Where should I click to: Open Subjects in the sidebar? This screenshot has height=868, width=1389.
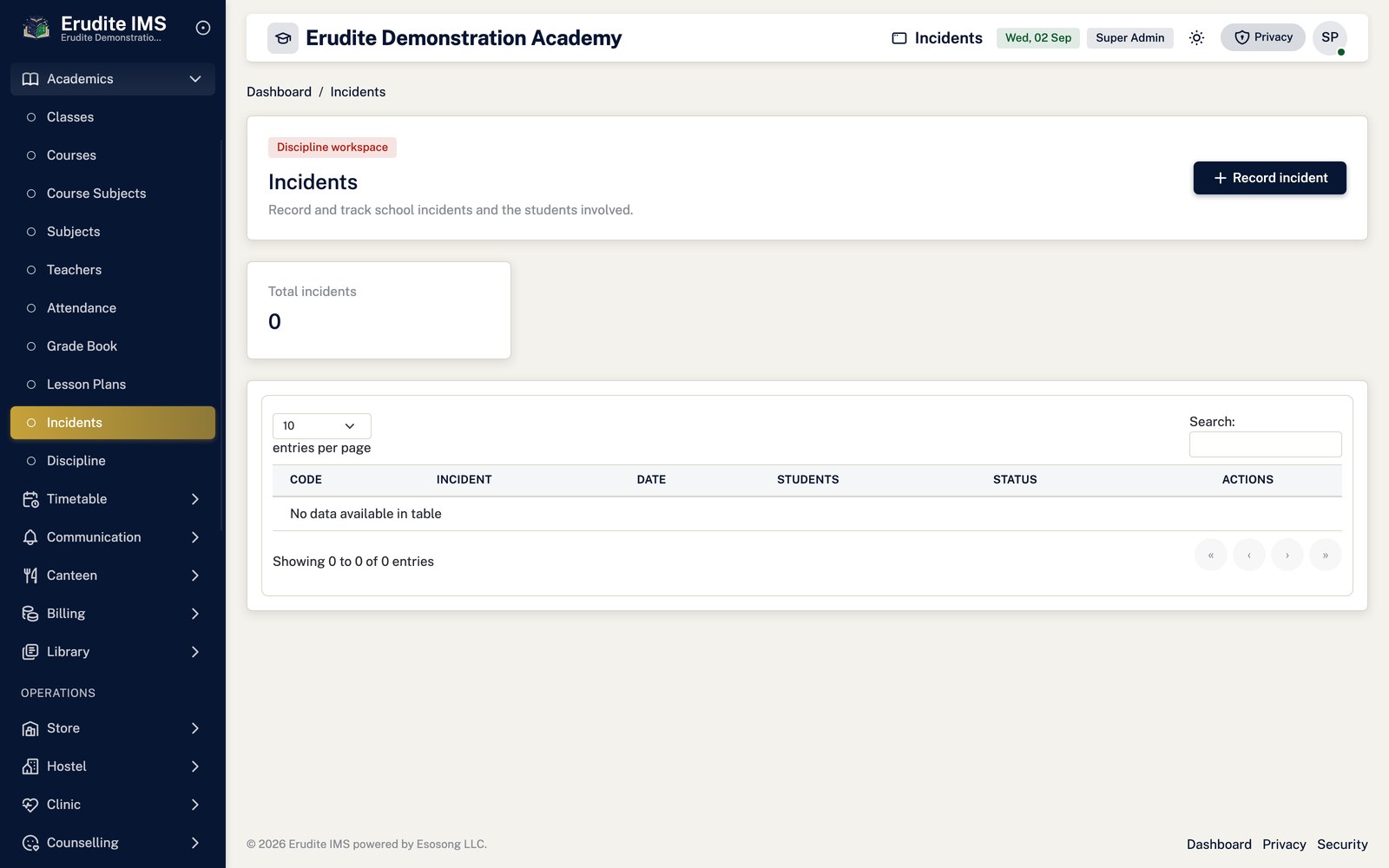[113, 232]
